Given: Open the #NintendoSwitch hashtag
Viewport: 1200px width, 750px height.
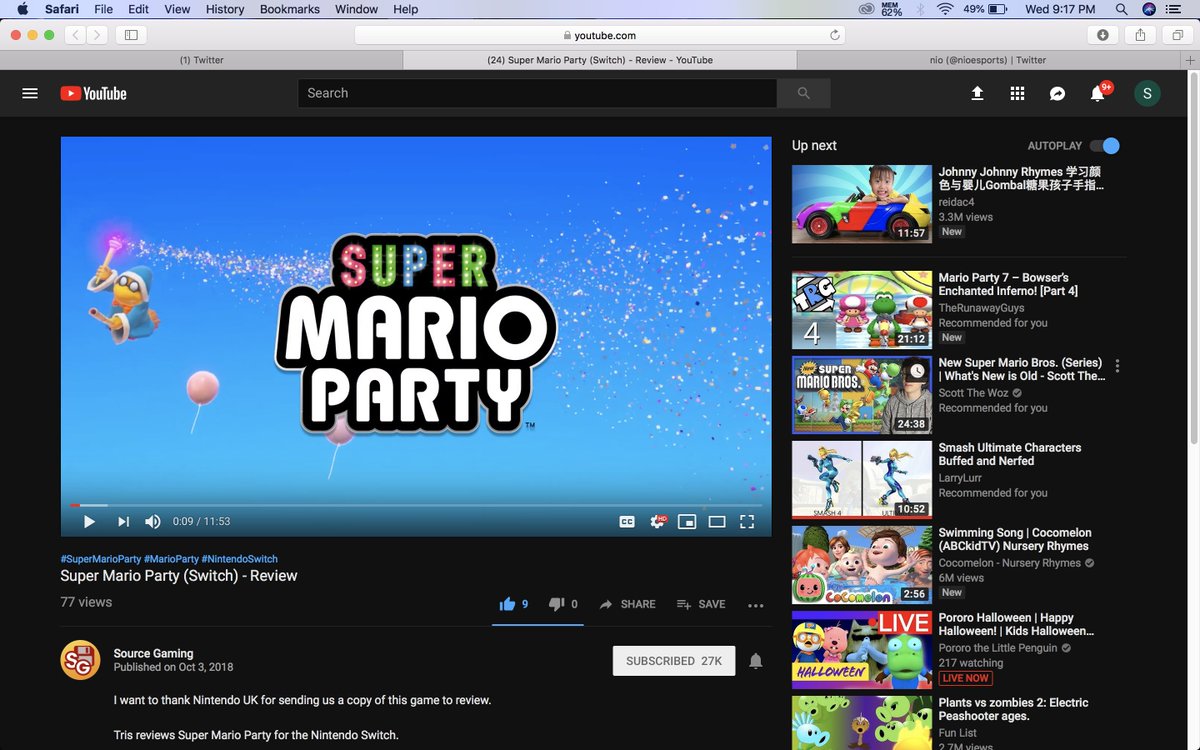Looking at the screenshot, I should (x=240, y=559).
